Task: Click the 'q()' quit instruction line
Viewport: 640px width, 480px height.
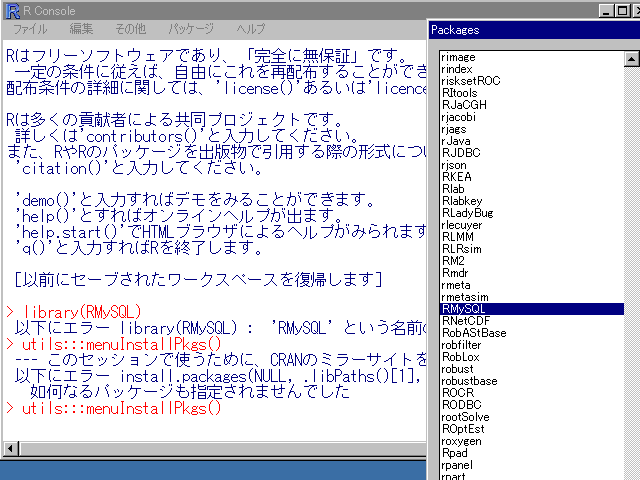Action: [139, 248]
